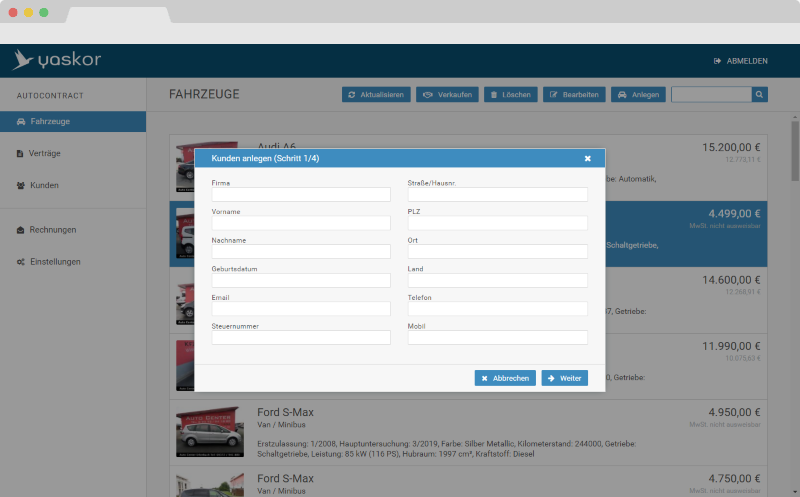Click the magnifier search button

(x=760, y=94)
